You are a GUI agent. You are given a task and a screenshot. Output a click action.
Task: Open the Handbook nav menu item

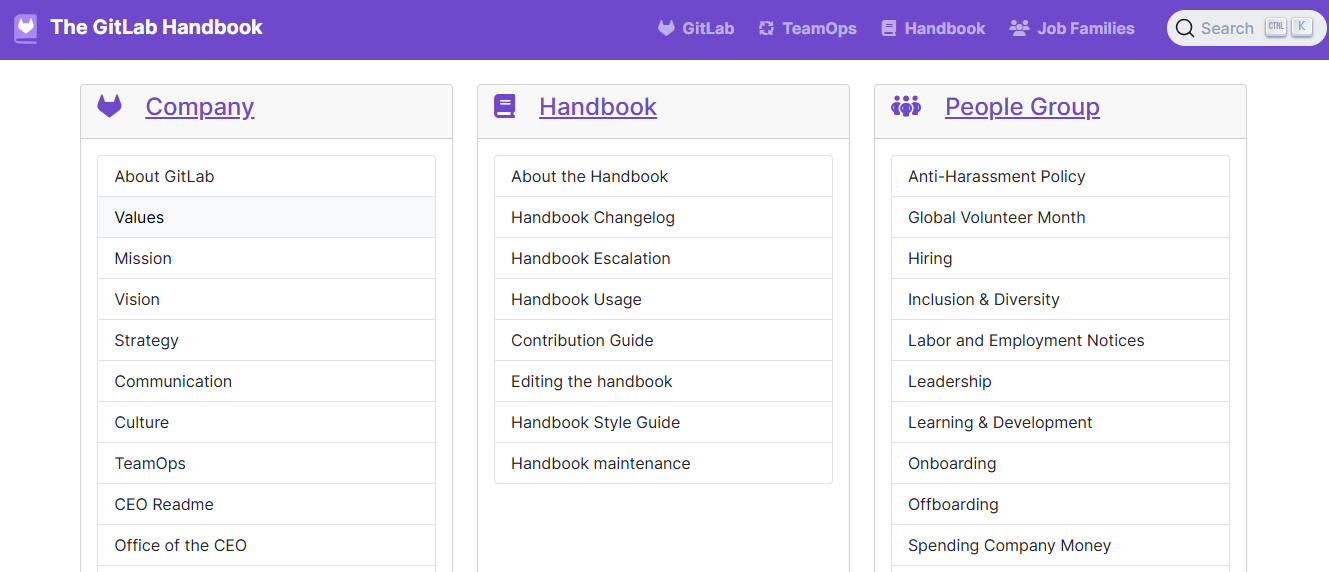click(933, 28)
